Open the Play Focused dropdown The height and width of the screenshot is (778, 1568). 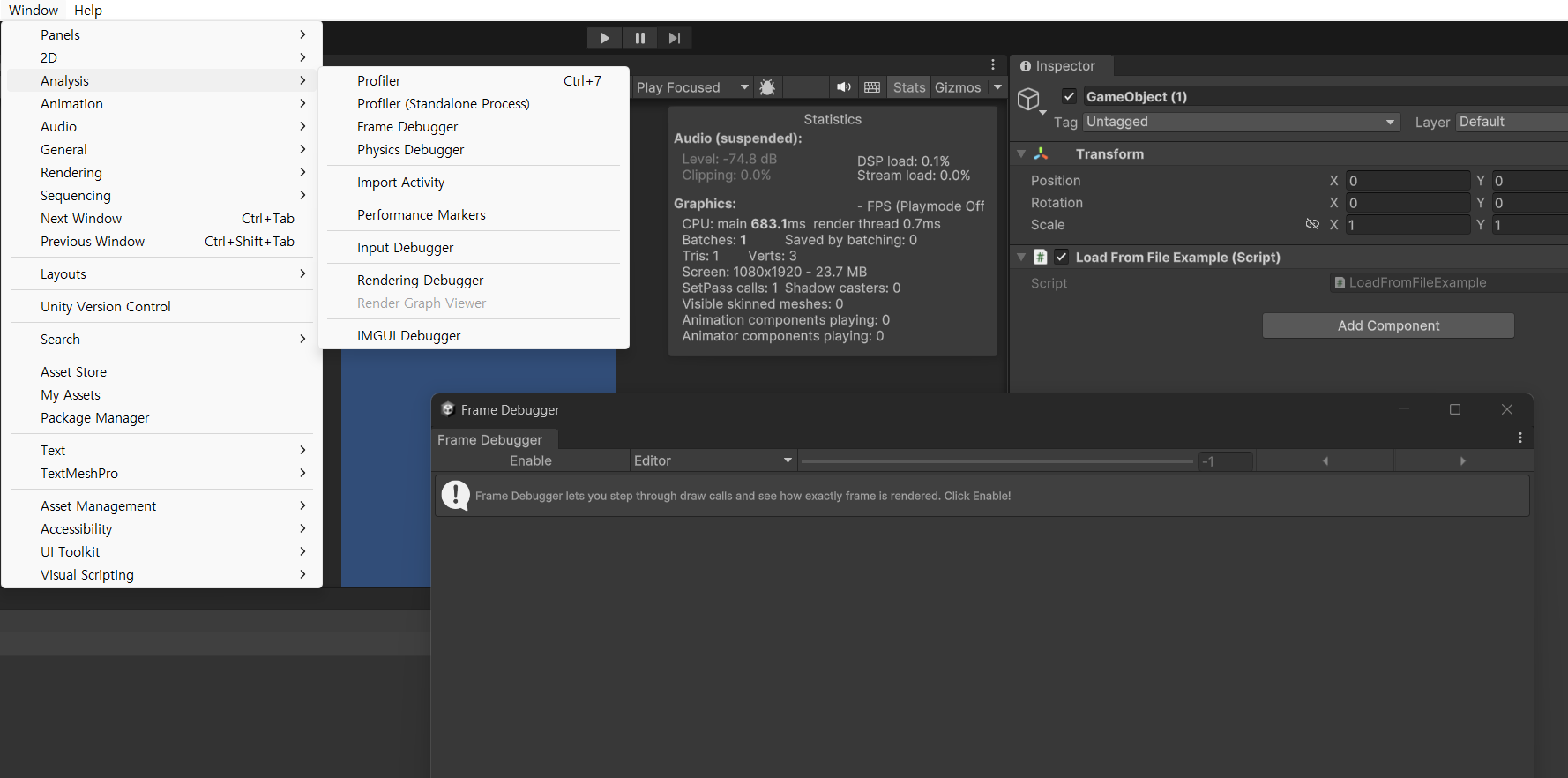pos(692,87)
